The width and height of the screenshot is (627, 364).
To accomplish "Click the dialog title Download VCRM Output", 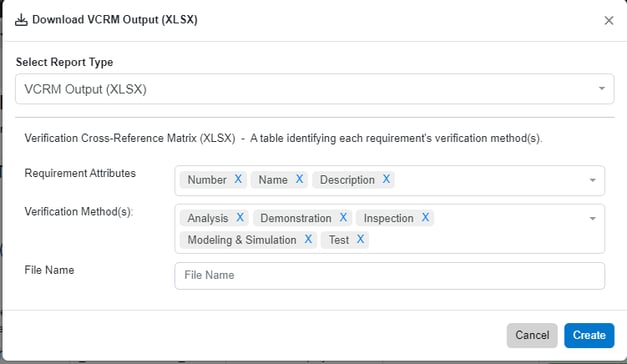I will click(x=115, y=20).
